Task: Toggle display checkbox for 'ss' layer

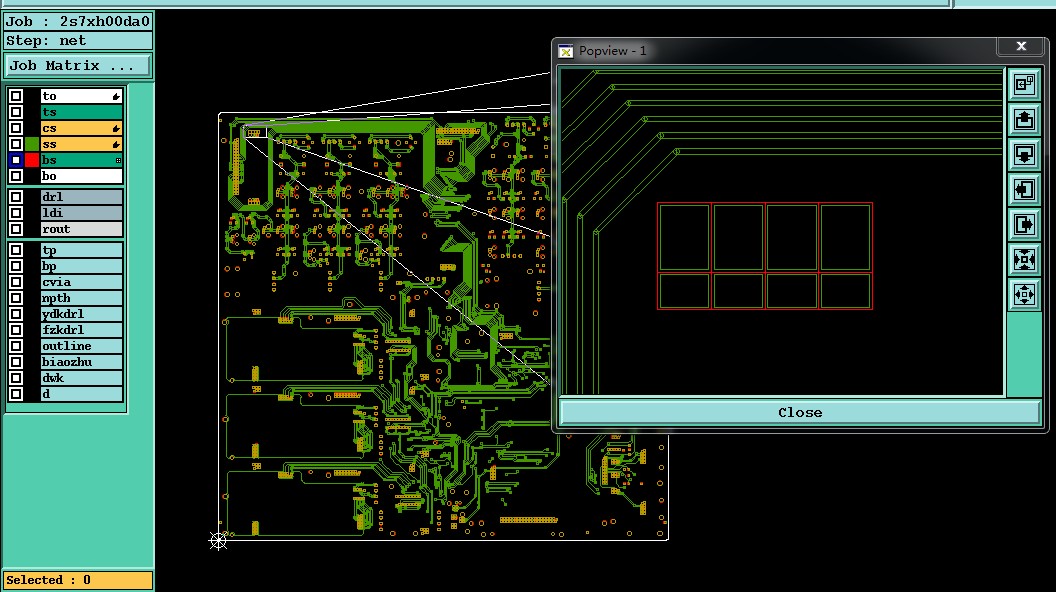Action: (x=16, y=144)
